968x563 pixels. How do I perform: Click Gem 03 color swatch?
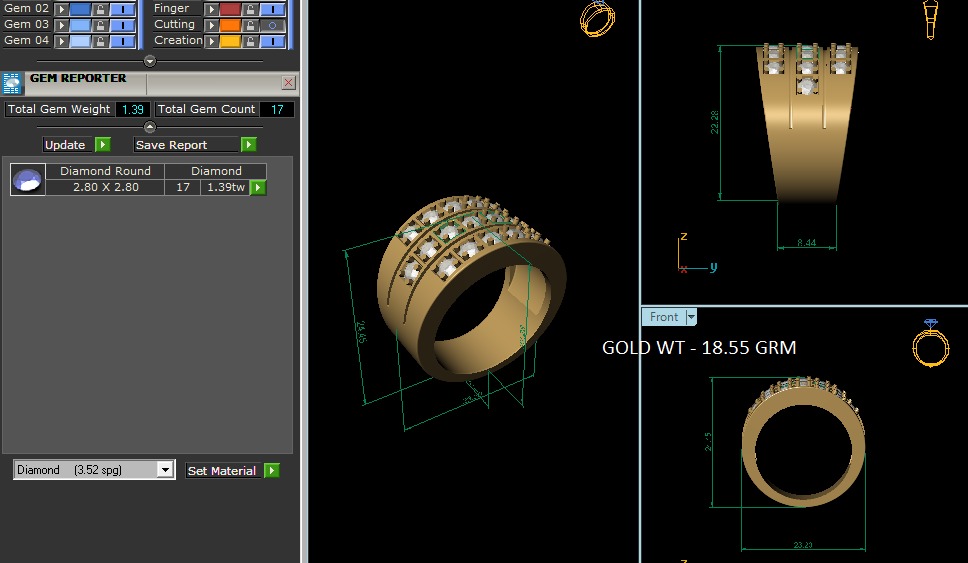point(80,25)
